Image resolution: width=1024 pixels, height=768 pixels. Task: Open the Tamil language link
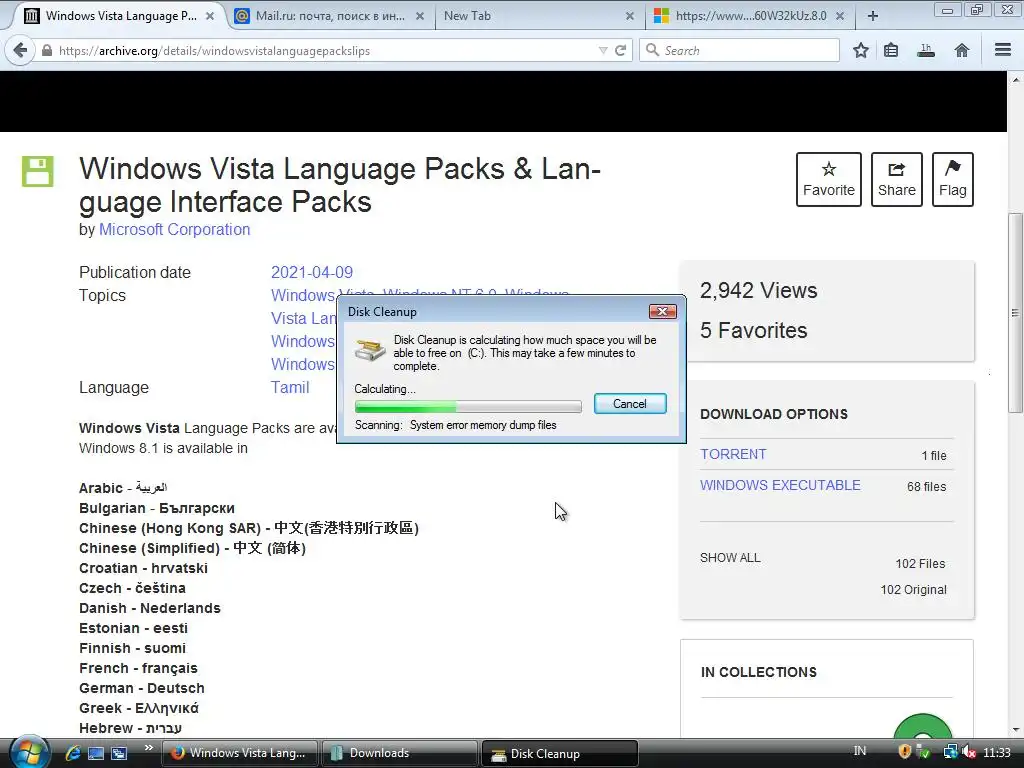[290, 387]
